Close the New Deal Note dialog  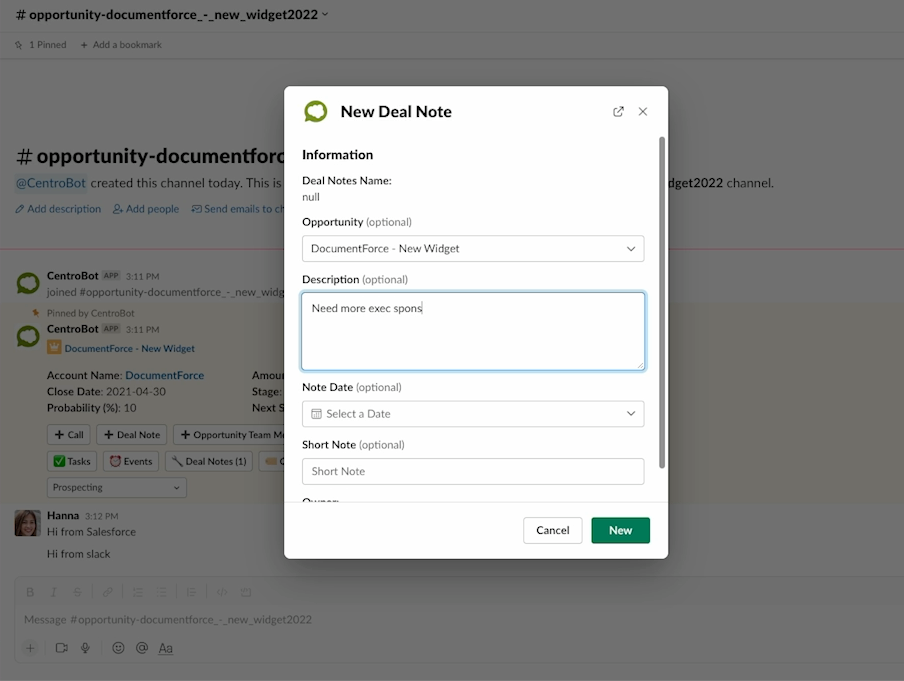click(x=643, y=112)
